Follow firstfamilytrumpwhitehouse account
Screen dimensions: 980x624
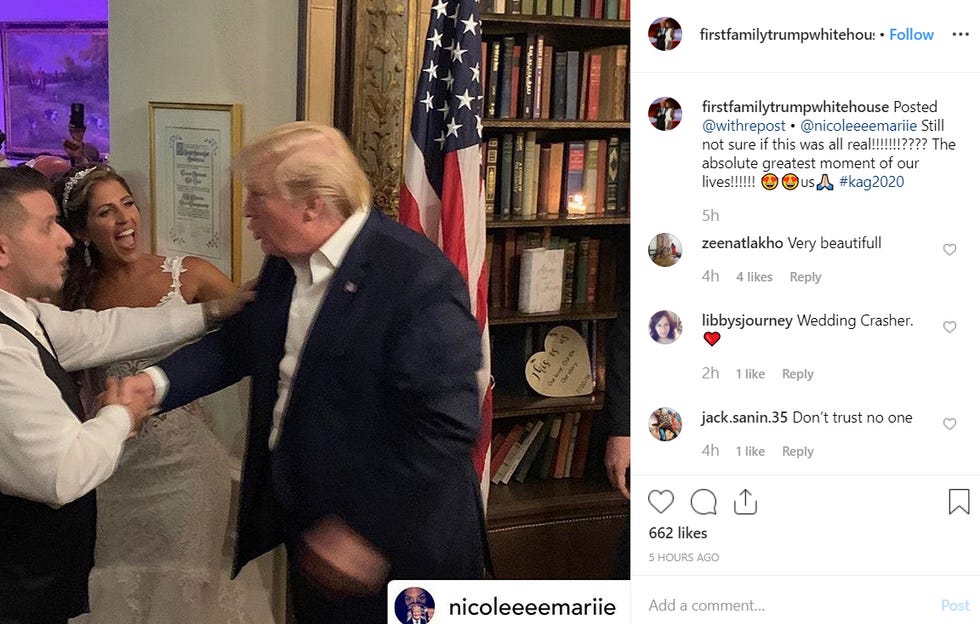(911, 34)
